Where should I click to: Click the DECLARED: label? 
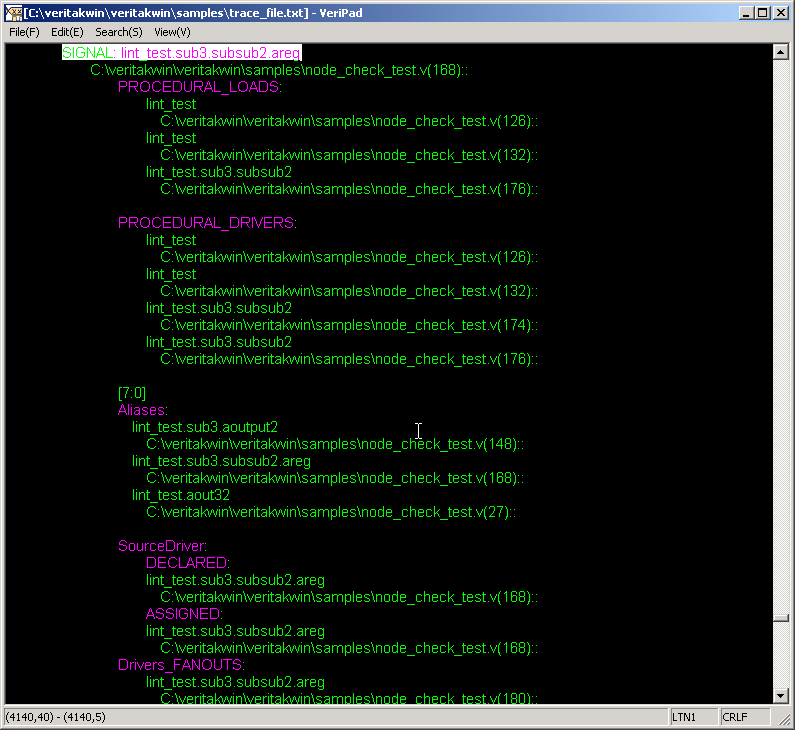click(188, 563)
